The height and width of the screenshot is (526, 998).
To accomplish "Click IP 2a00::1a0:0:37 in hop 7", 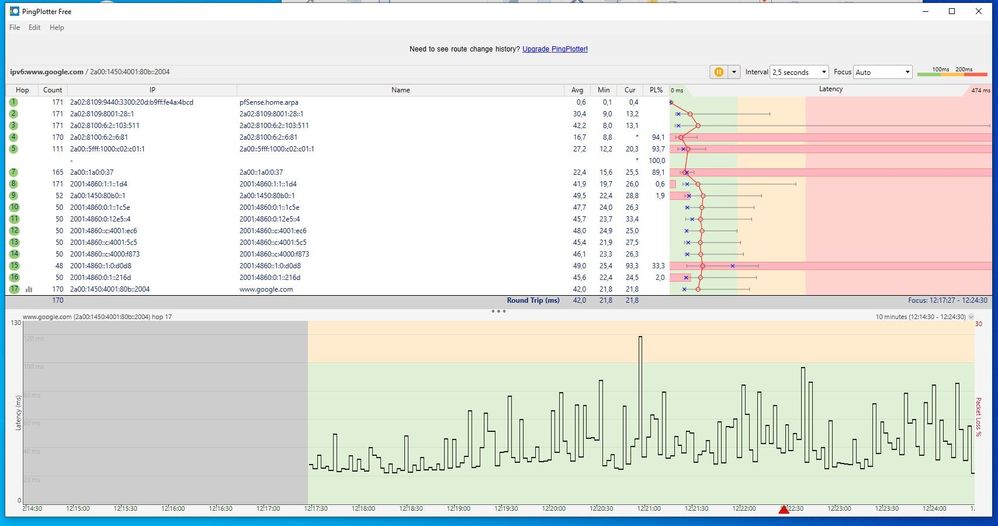I will tap(92, 172).
